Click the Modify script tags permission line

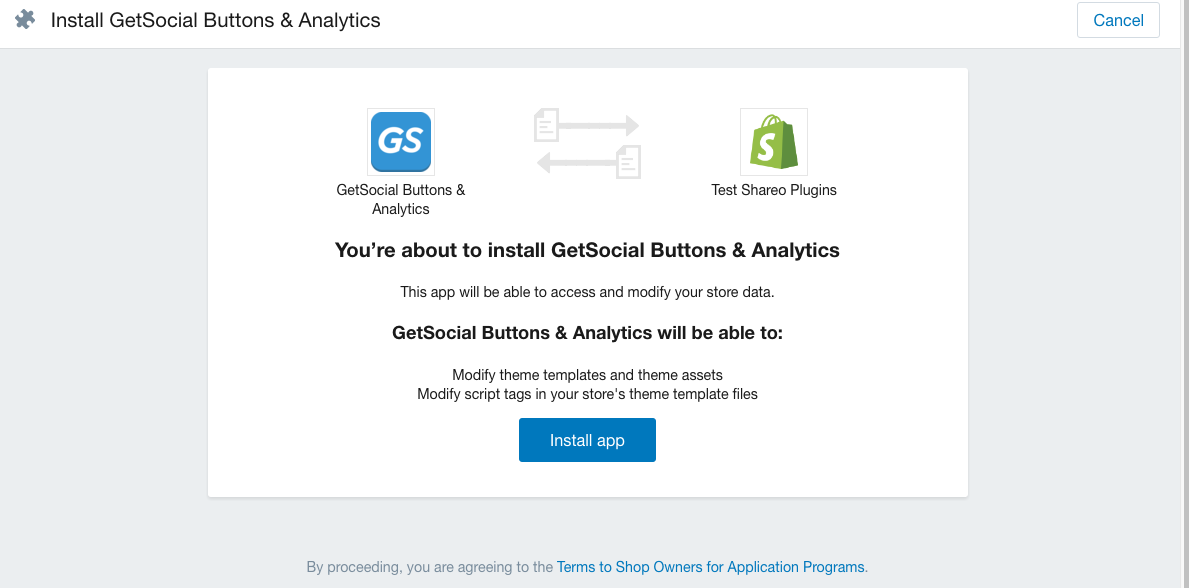click(x=588, y=395)
